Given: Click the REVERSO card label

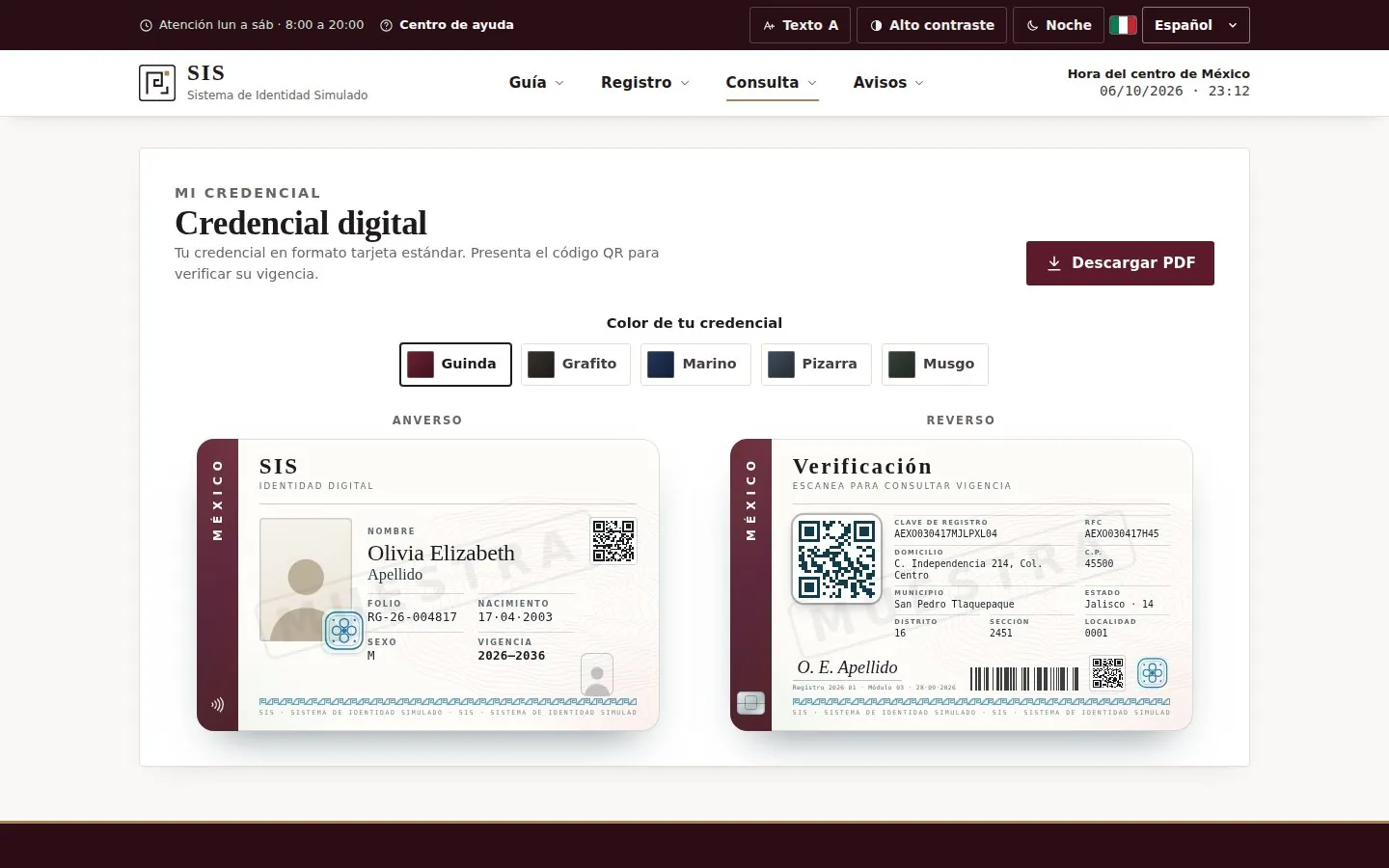Looking at the screenshot, I should point(961,420).
